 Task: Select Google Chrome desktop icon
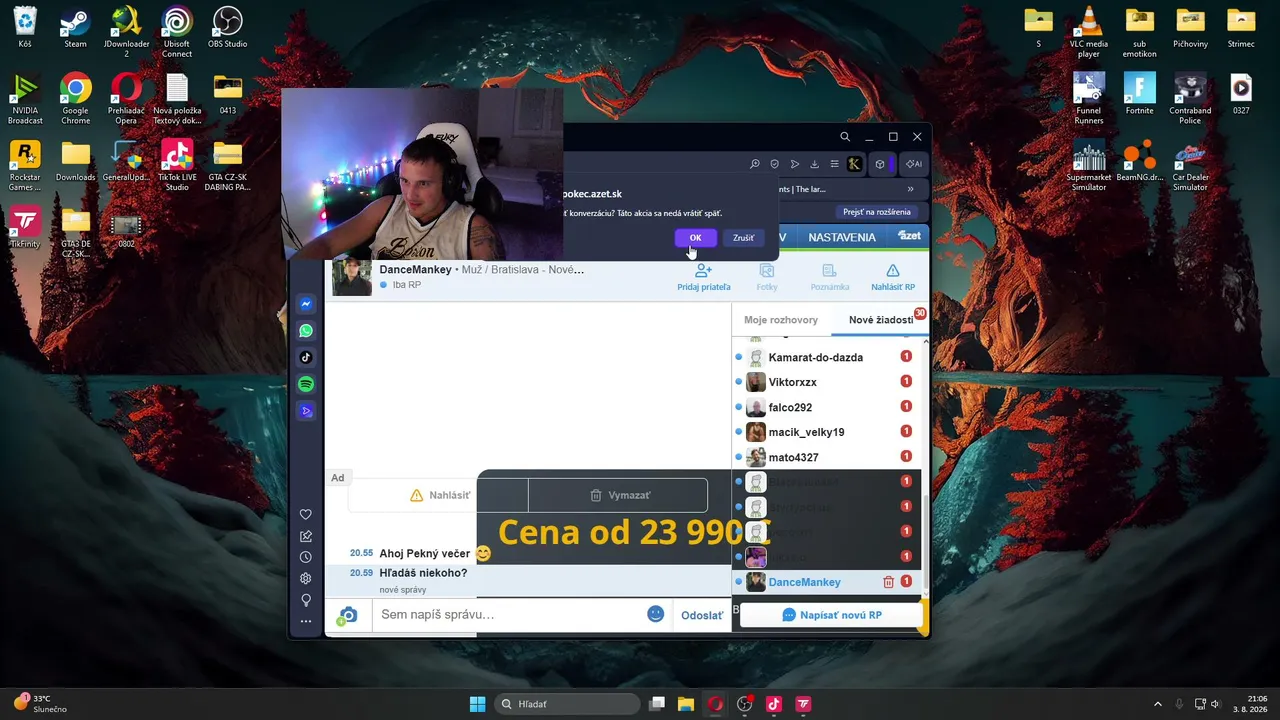click(75, 100)
